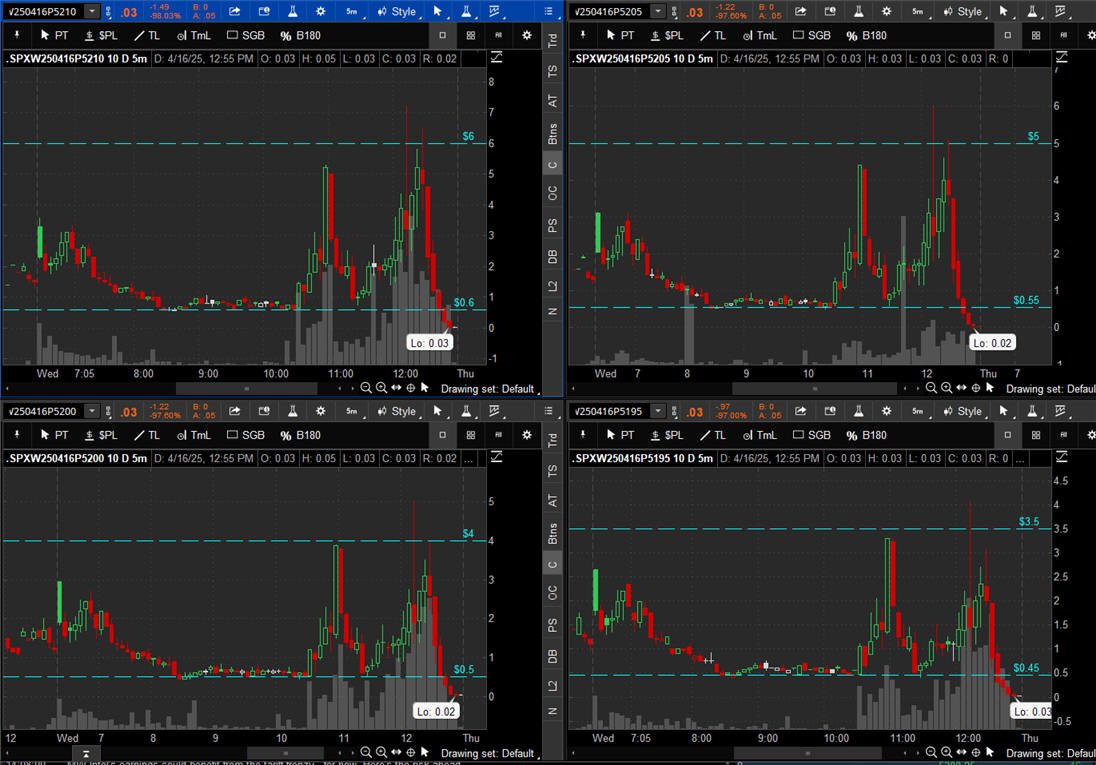Select TmL time level tool in P5200 chart

(194, 435)
